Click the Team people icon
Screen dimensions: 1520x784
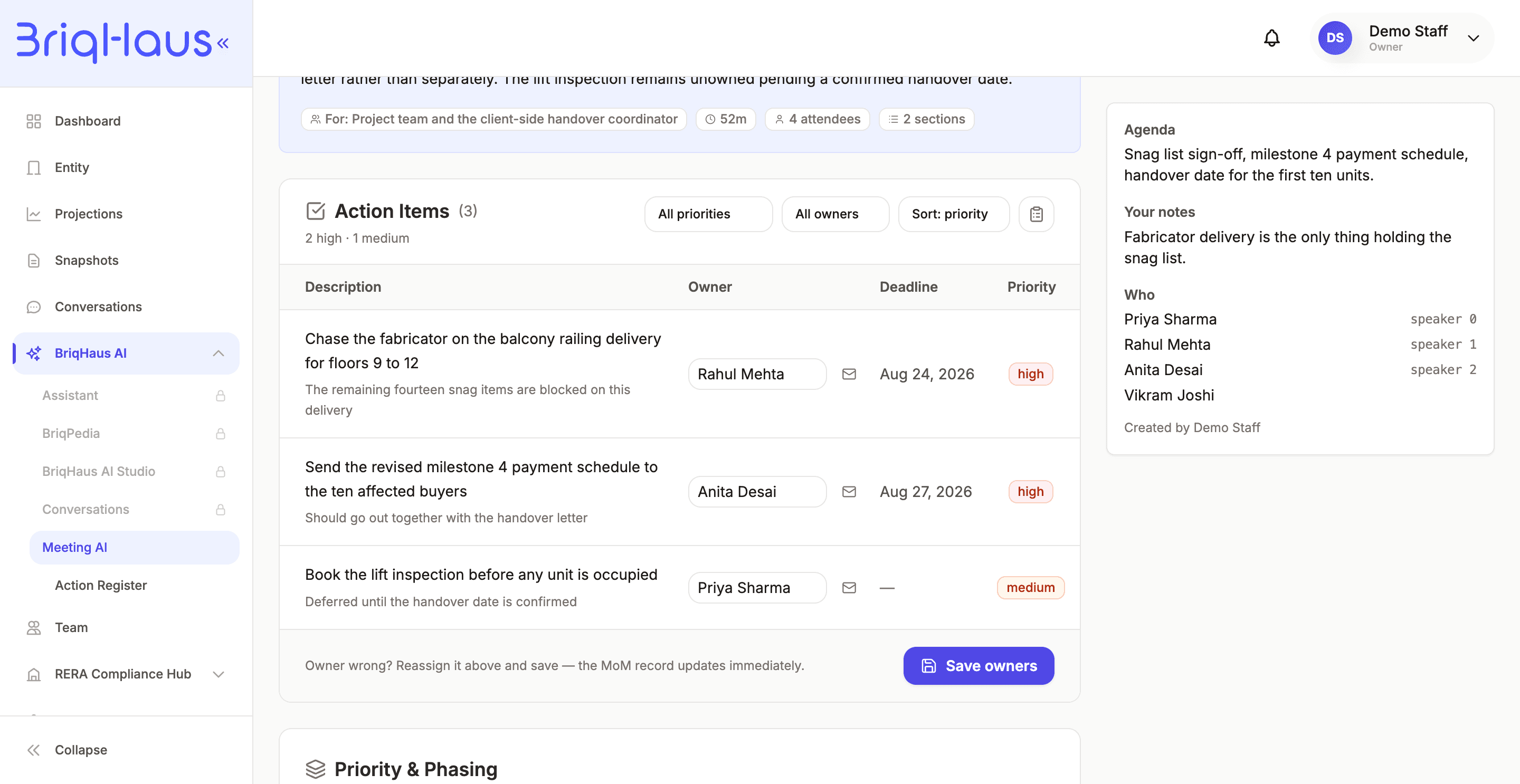tap(34, 628)
